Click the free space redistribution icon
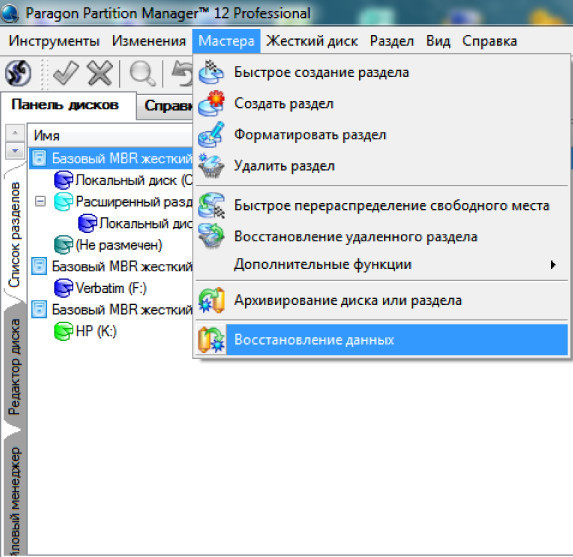 [x=211, y=205]
